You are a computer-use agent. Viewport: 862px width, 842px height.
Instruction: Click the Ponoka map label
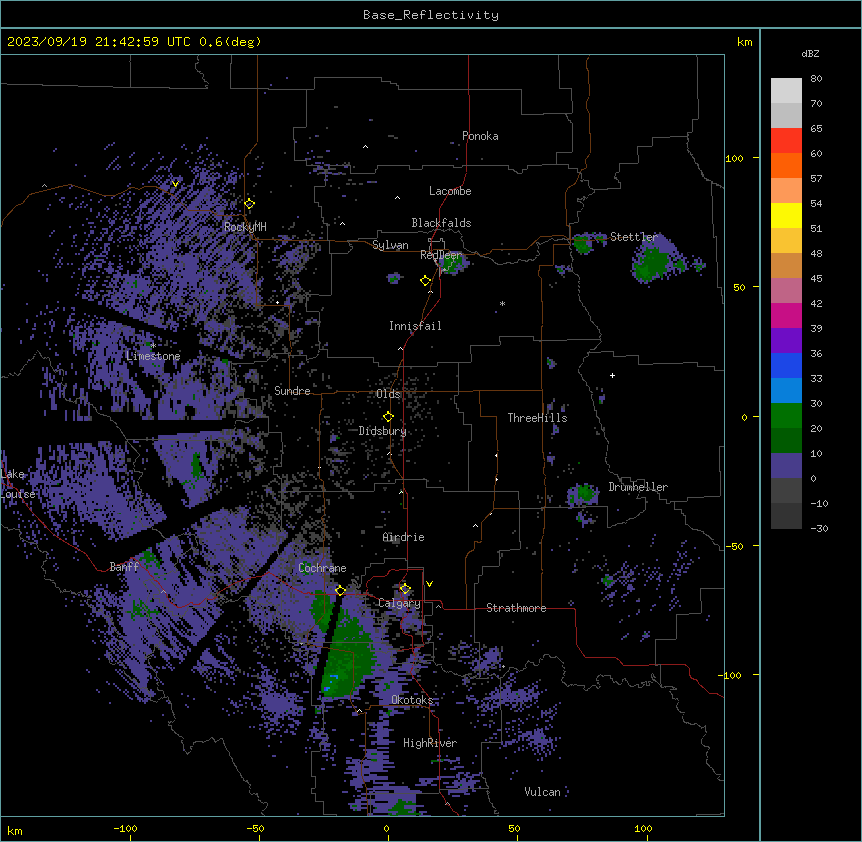(480, 136)
